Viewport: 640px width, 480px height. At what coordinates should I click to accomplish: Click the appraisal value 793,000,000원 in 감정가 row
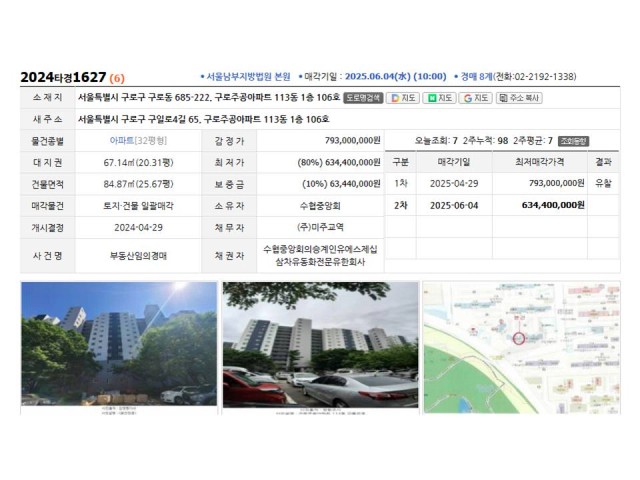[353, 140]
